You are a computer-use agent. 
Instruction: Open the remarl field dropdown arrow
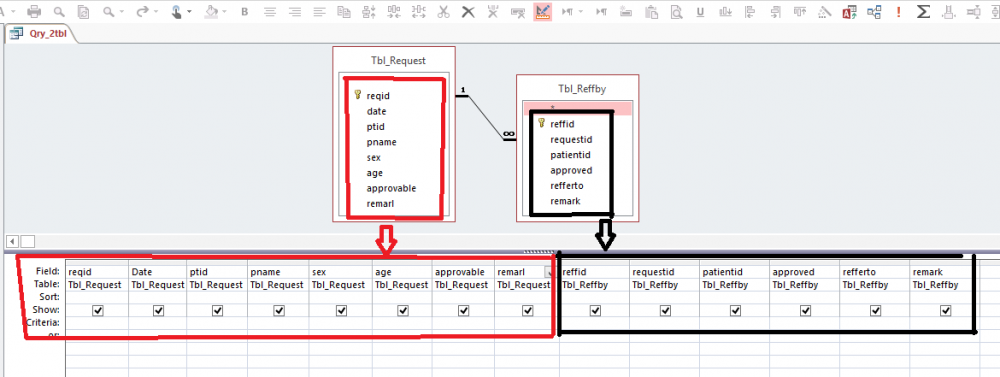coord(548,272)
